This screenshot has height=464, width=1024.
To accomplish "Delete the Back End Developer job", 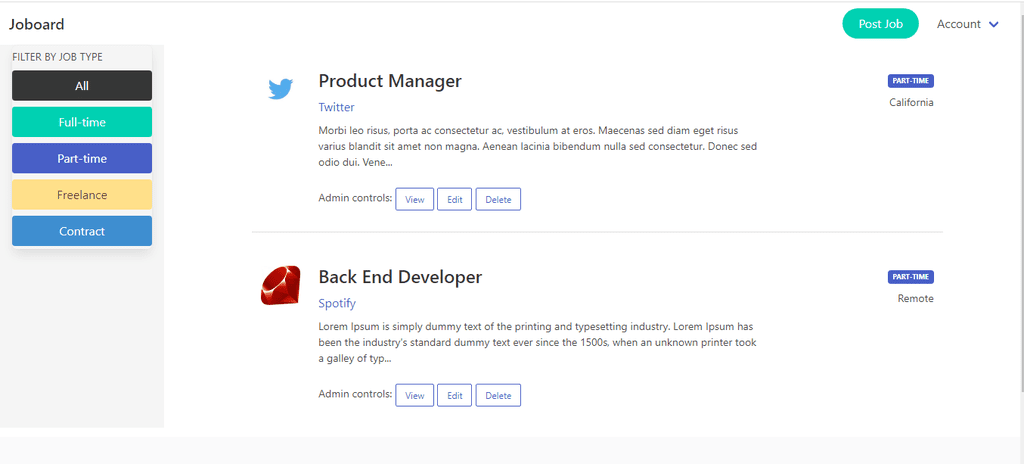I will pos(498,395).
